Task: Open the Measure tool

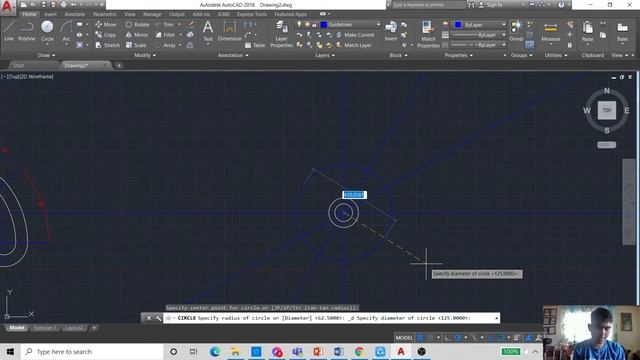Action: click(x=551, y=32)
